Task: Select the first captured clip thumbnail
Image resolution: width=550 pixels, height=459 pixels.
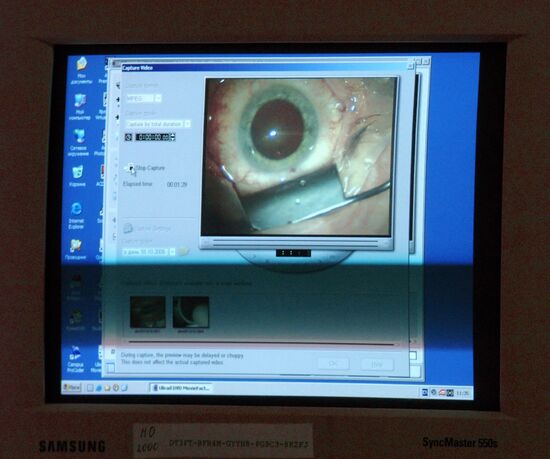Action: click(148, 312)
